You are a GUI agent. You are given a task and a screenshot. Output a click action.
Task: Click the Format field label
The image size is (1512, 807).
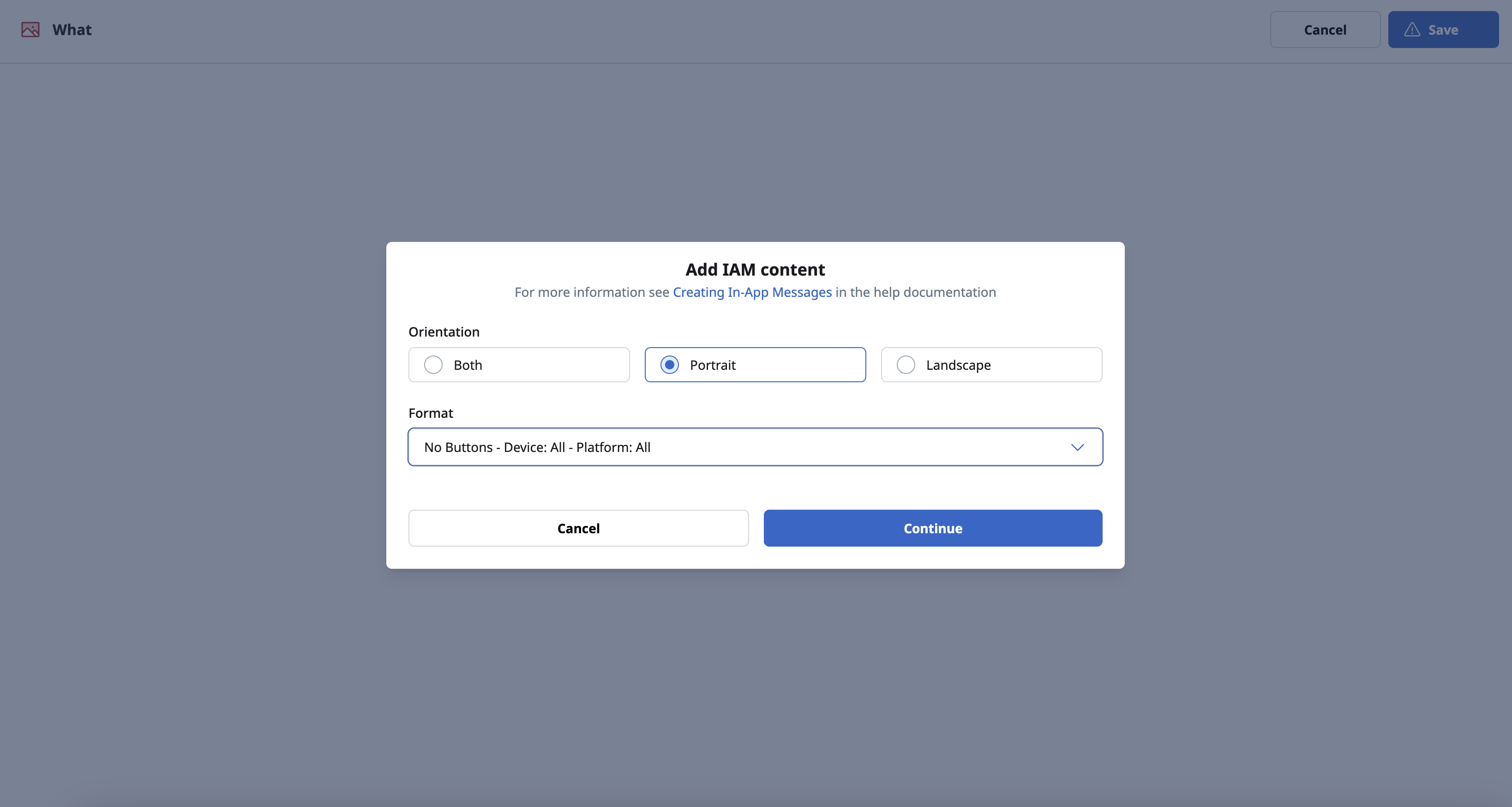[431, 413]
